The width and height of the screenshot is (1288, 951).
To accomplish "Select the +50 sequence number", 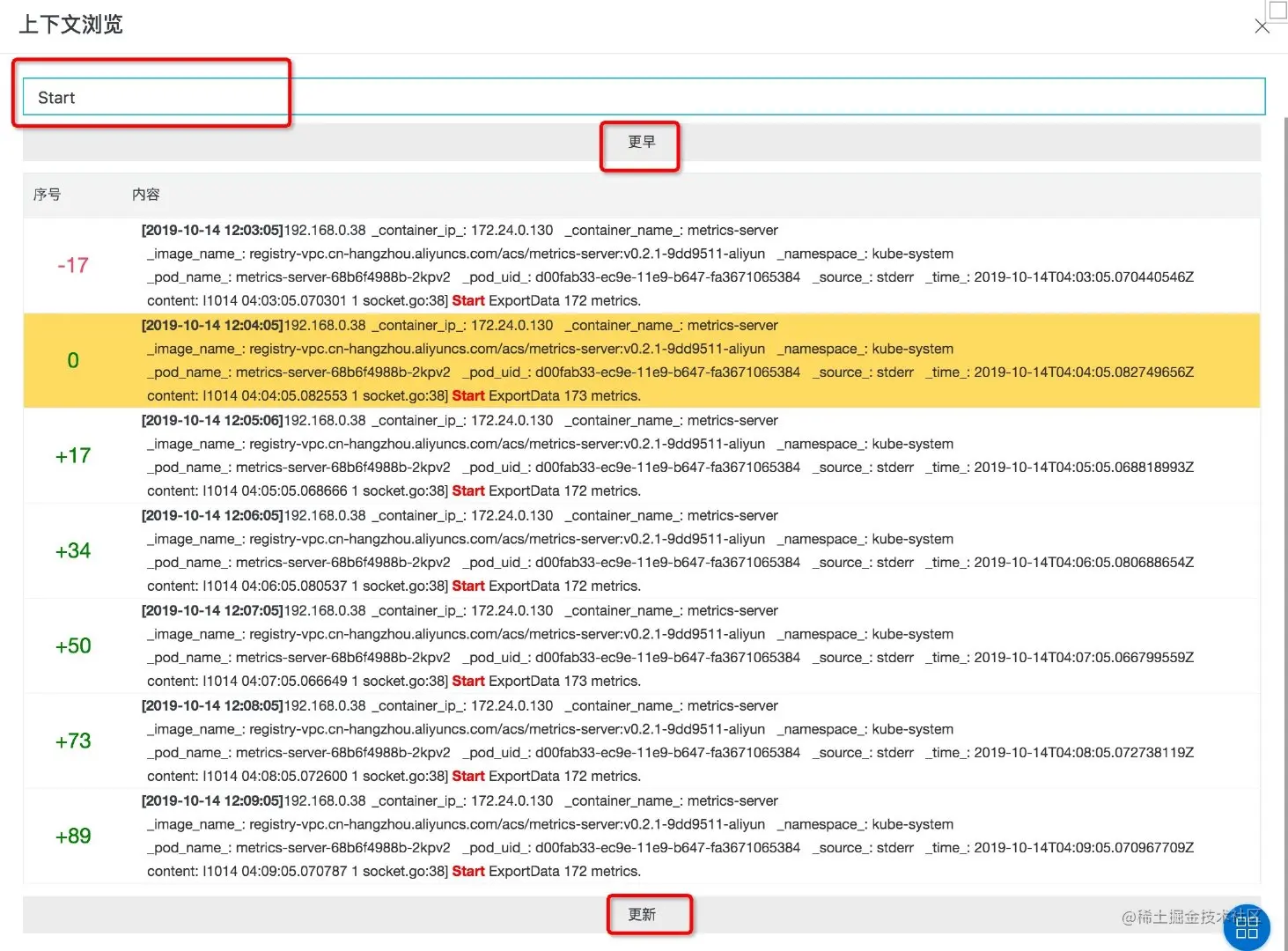I will tap(73, 645).
